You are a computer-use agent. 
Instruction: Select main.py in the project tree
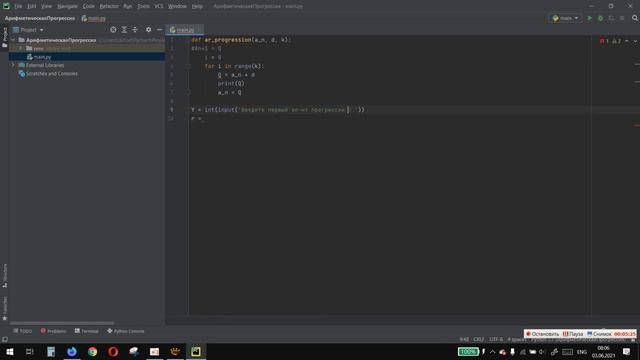42,57
